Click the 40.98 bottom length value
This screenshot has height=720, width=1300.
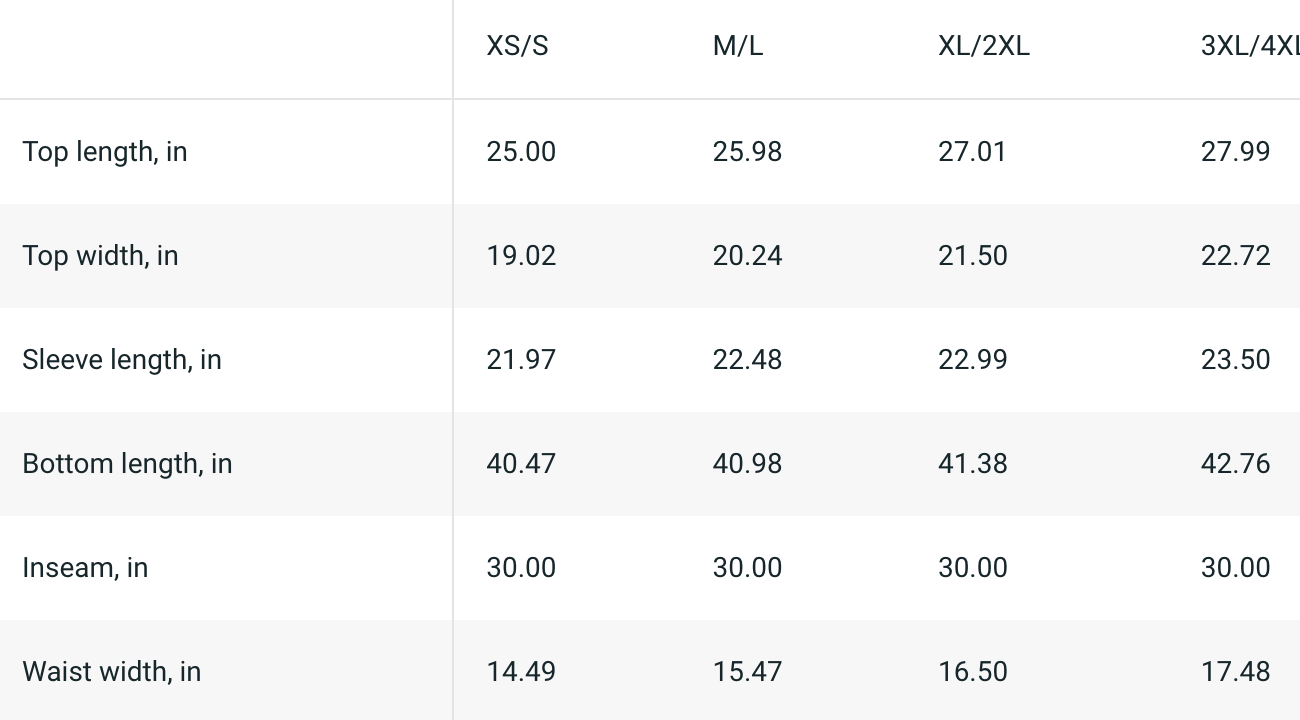(x=747, y=464)
